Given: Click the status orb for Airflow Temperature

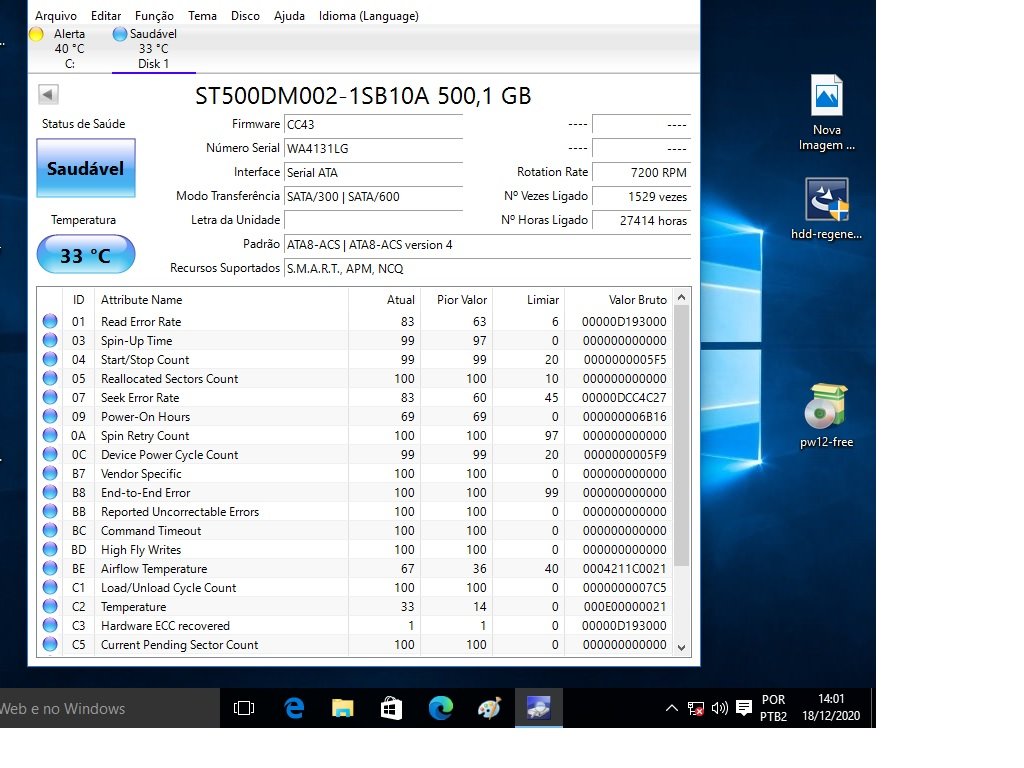Looking at the screenshot, I should pos(50,569).
